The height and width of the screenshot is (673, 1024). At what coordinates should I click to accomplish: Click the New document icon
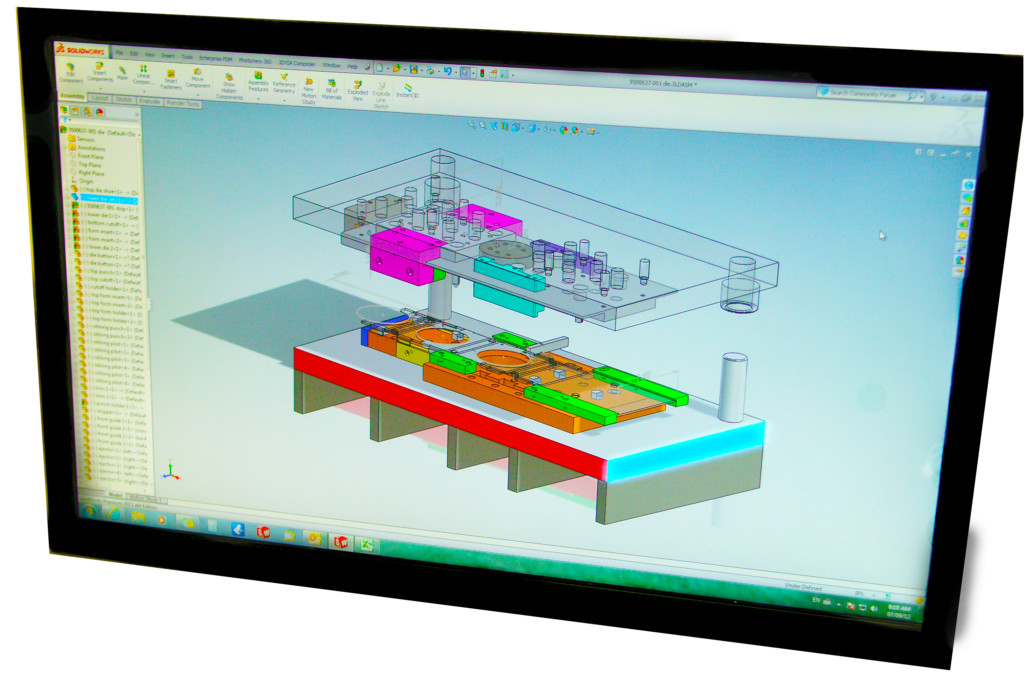point(379,67)
